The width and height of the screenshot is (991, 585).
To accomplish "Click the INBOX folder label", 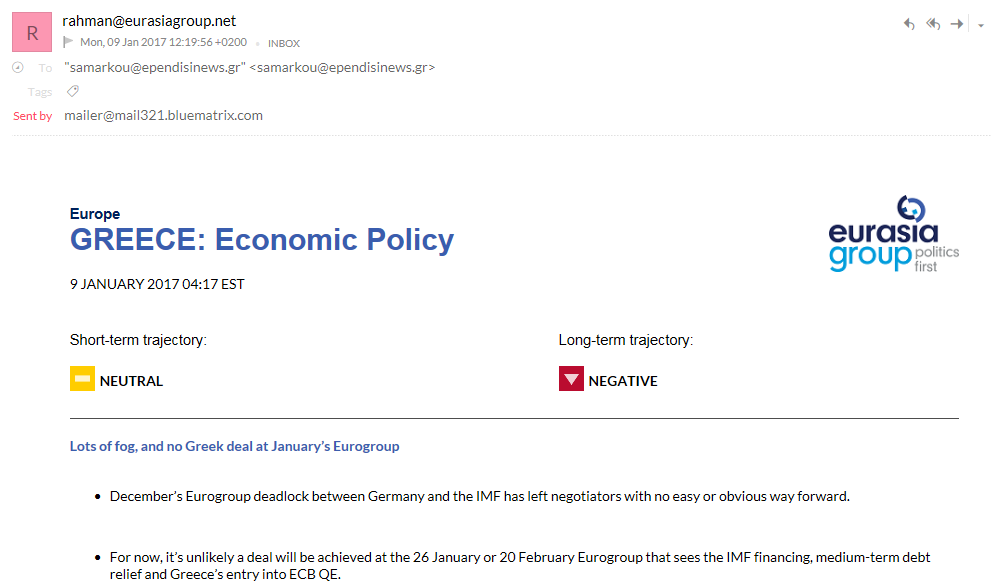I will [x=284, y=44].
